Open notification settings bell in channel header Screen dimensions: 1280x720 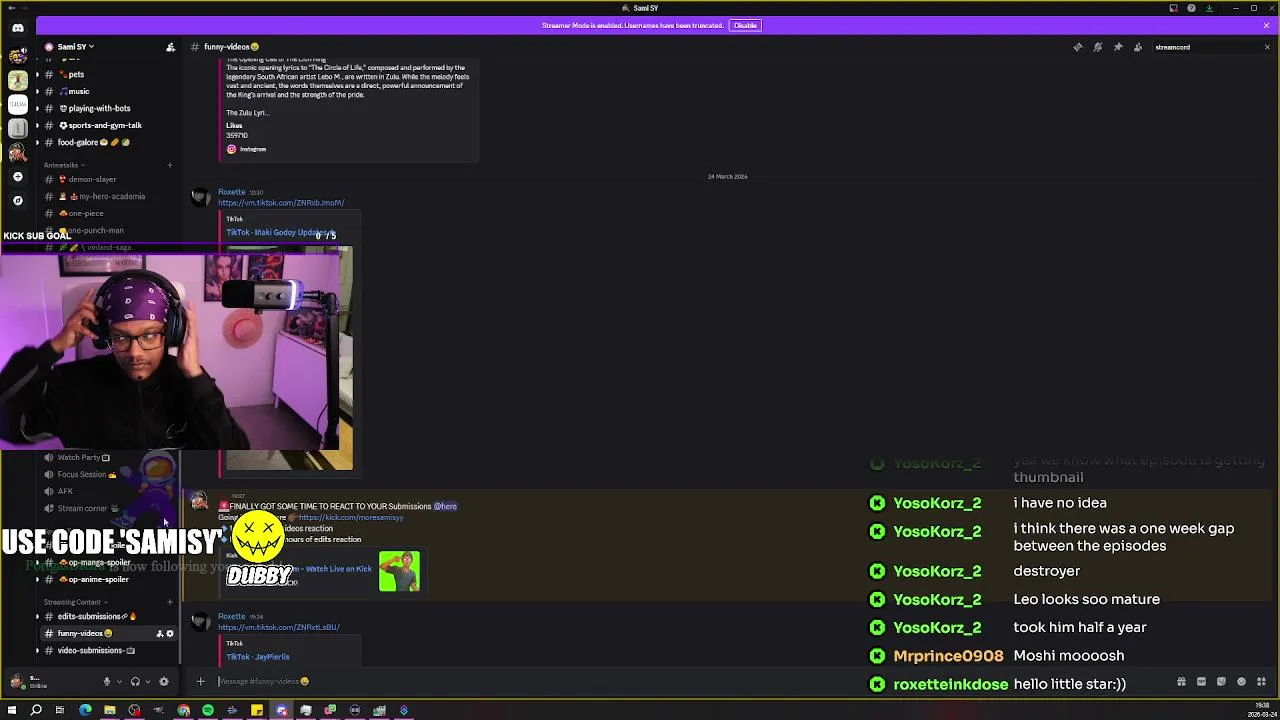[x=1097, y=47]
